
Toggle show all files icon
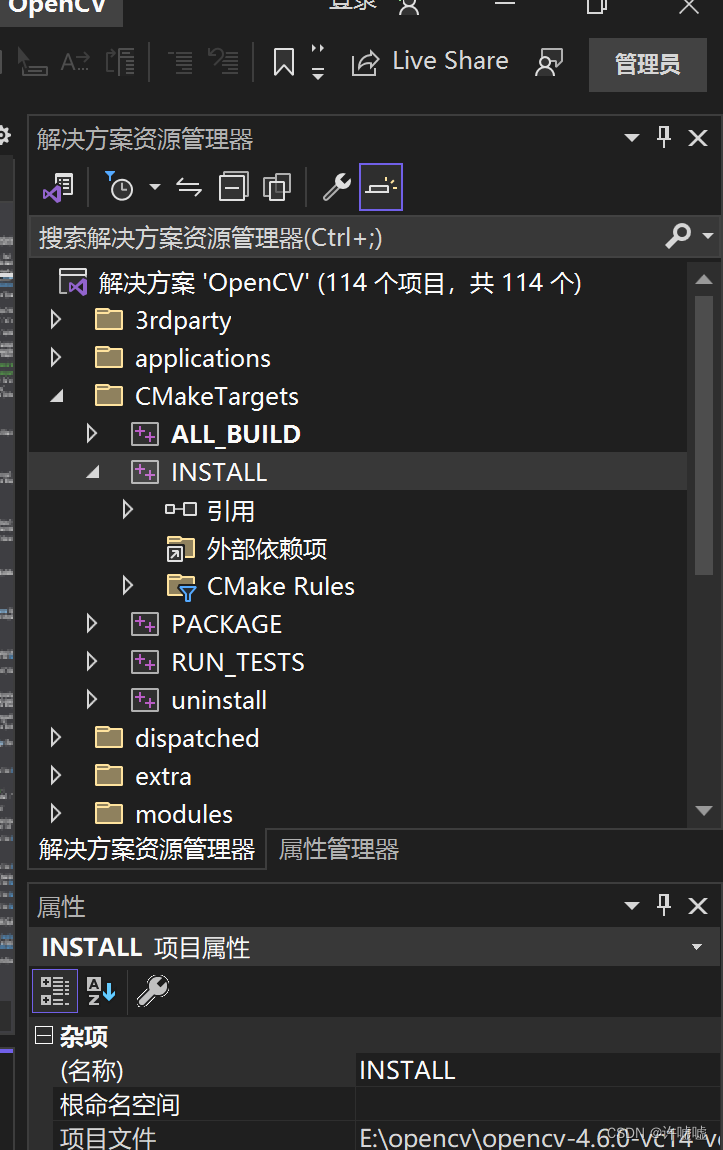point(276,187)
